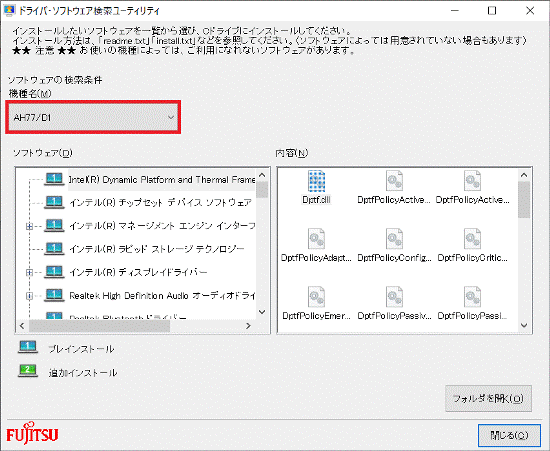Expand the Realtek High Definition Audio node
550x451 pixels.
pyautogui.click(x=29, y=296)
